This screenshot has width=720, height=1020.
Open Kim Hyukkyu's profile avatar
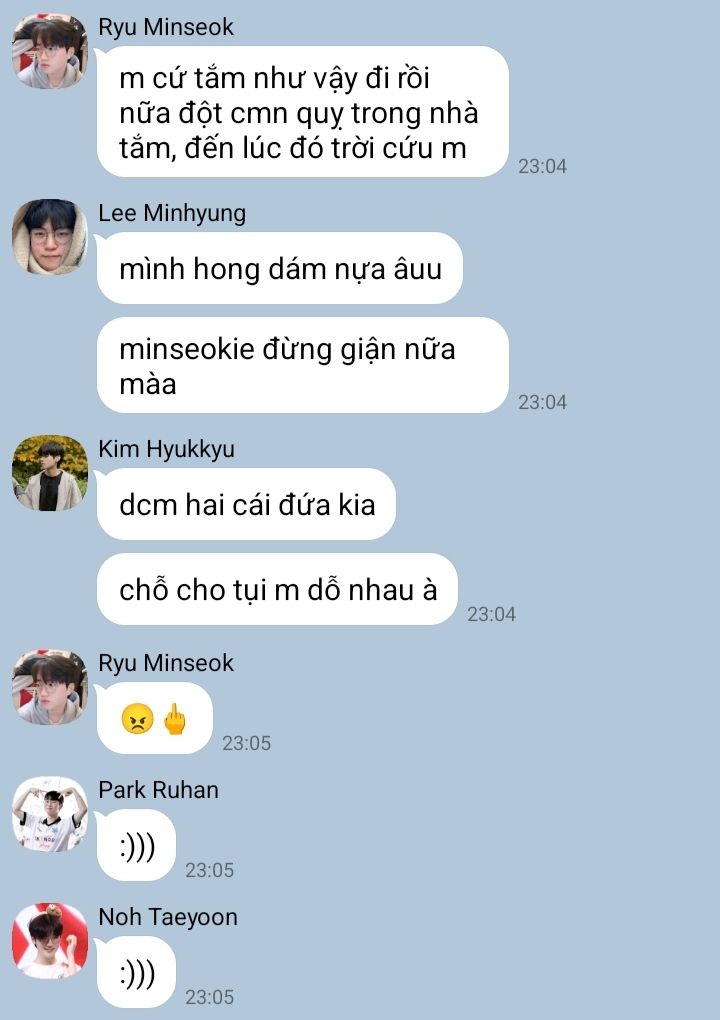point(49,473)
